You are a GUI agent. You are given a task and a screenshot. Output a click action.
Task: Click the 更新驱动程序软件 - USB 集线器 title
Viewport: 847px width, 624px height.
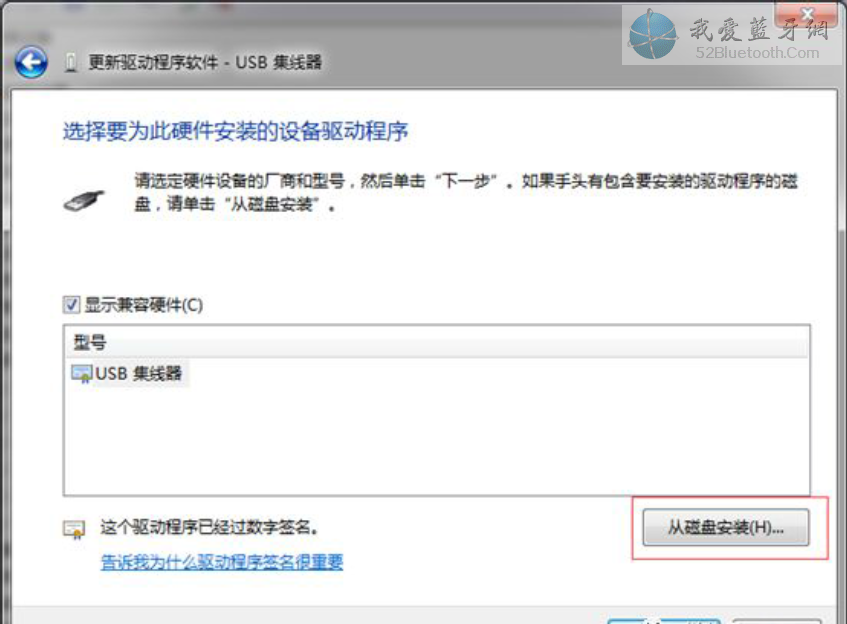205,63
